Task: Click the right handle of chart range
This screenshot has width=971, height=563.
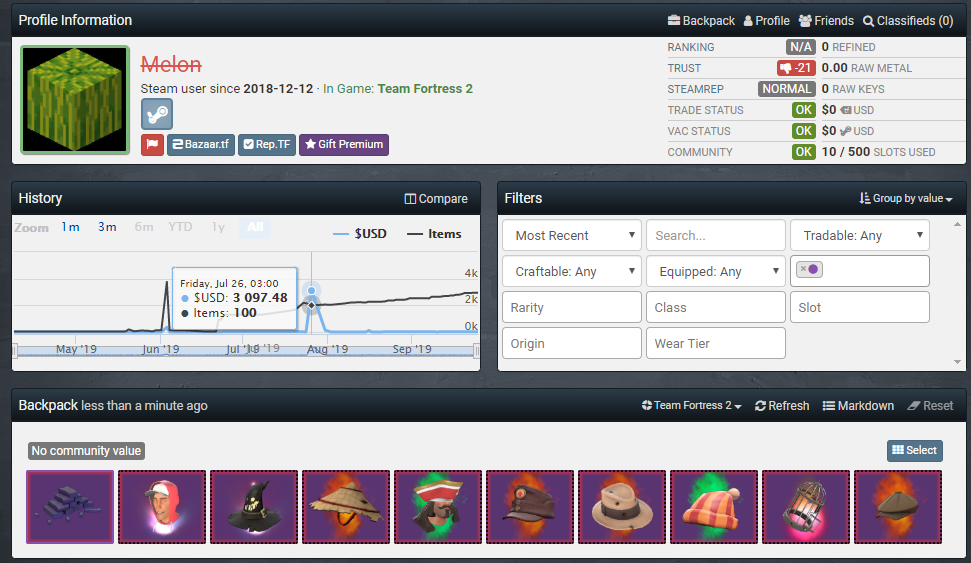Action: coord(477,351)
